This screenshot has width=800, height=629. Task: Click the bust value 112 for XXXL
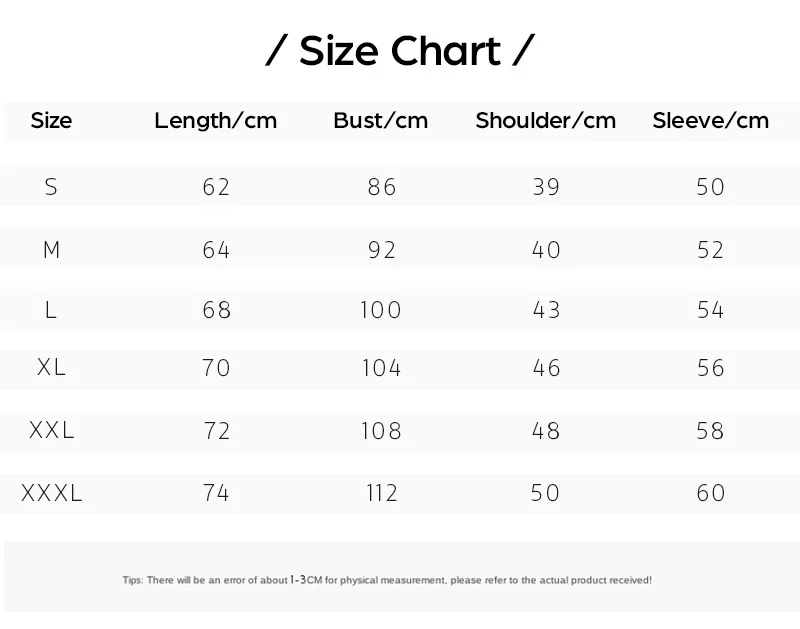pos(381,493)
